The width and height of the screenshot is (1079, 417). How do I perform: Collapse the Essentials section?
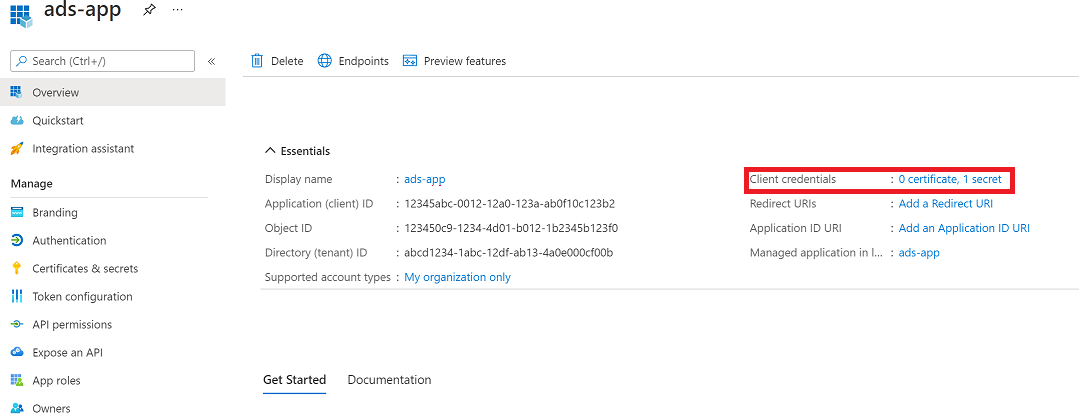tap(270, 151)
